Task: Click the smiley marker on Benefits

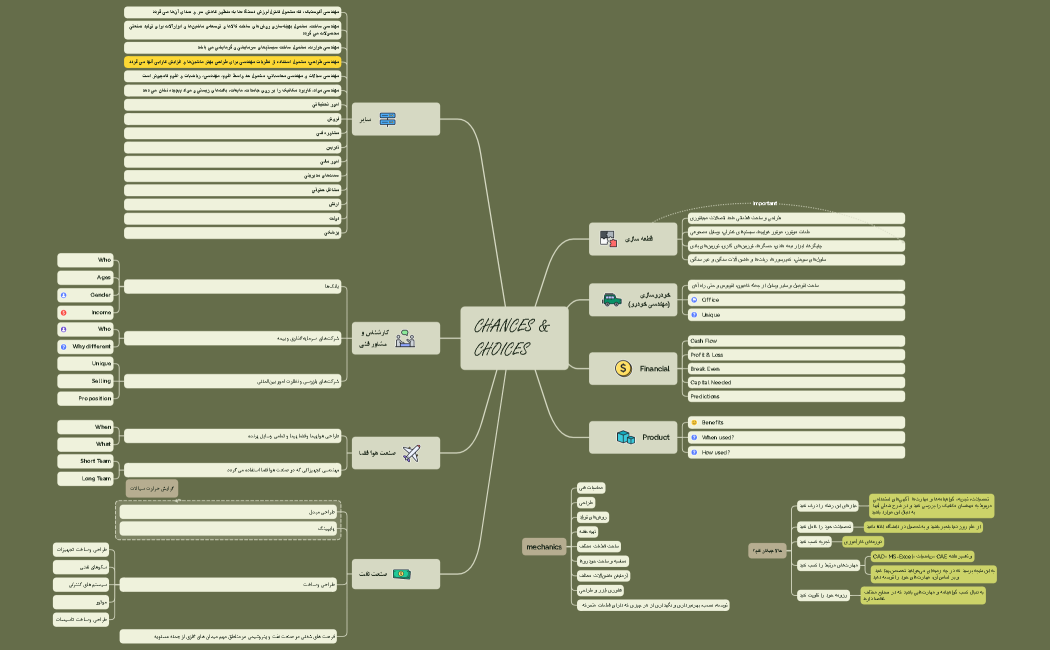Action: click(x=694, y=422)
